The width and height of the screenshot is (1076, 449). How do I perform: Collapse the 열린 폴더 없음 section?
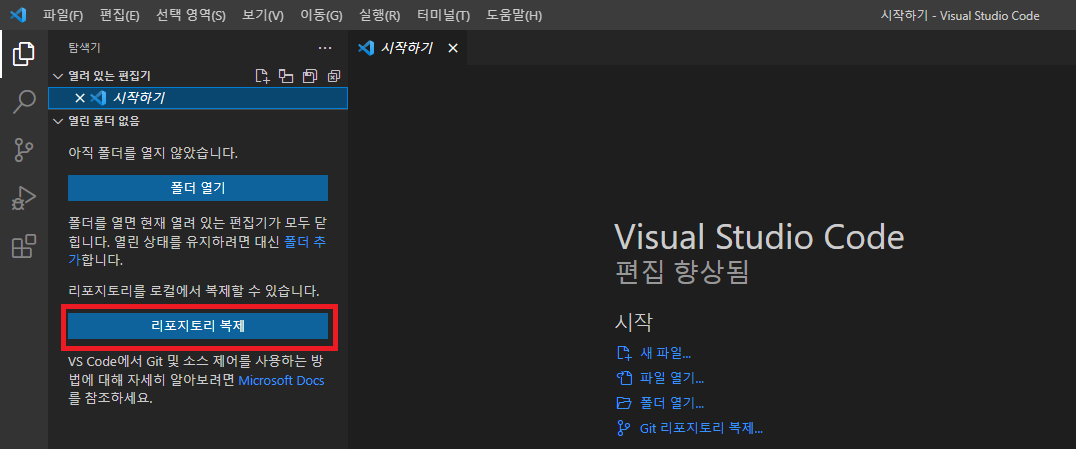pyautogui.click(x=58, y=122)
